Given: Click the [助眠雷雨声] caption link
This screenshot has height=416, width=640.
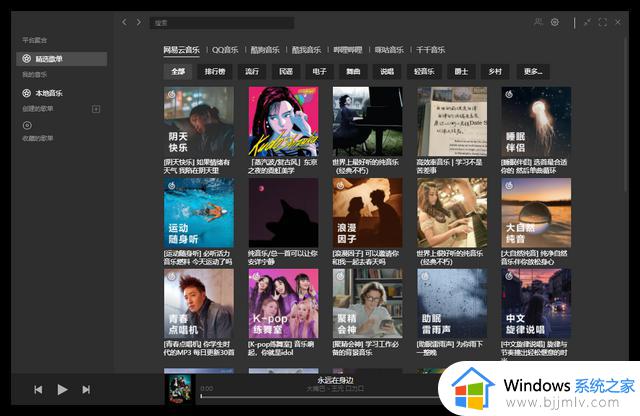Looking at the screenshot, I should pos(450,348).
